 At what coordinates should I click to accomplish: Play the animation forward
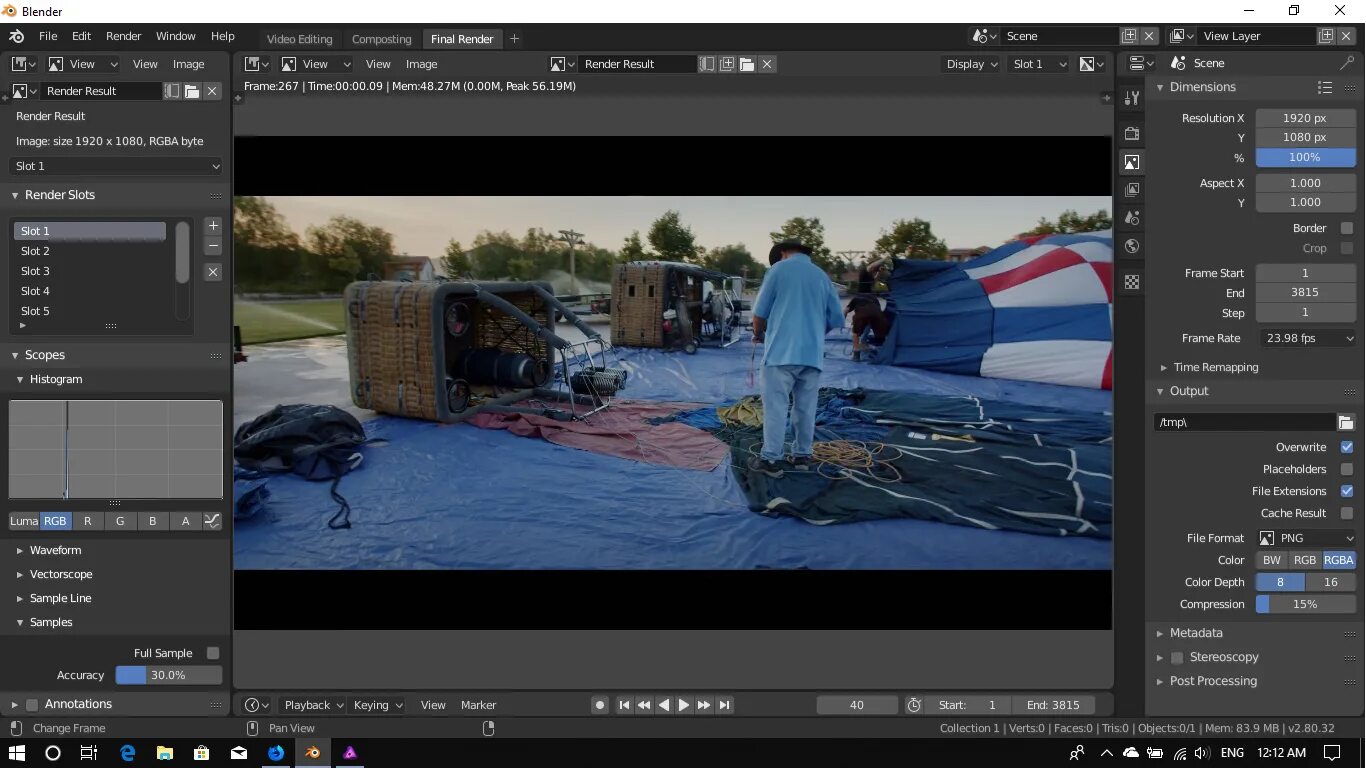click(684, 705)
